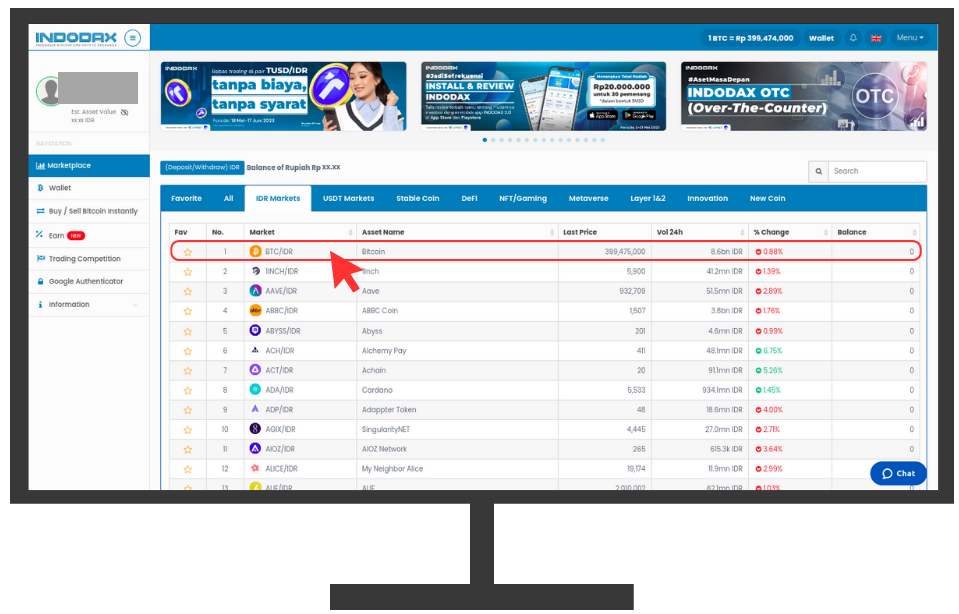
Task: Change language using the UK flag icon
Action: [876, 38]
